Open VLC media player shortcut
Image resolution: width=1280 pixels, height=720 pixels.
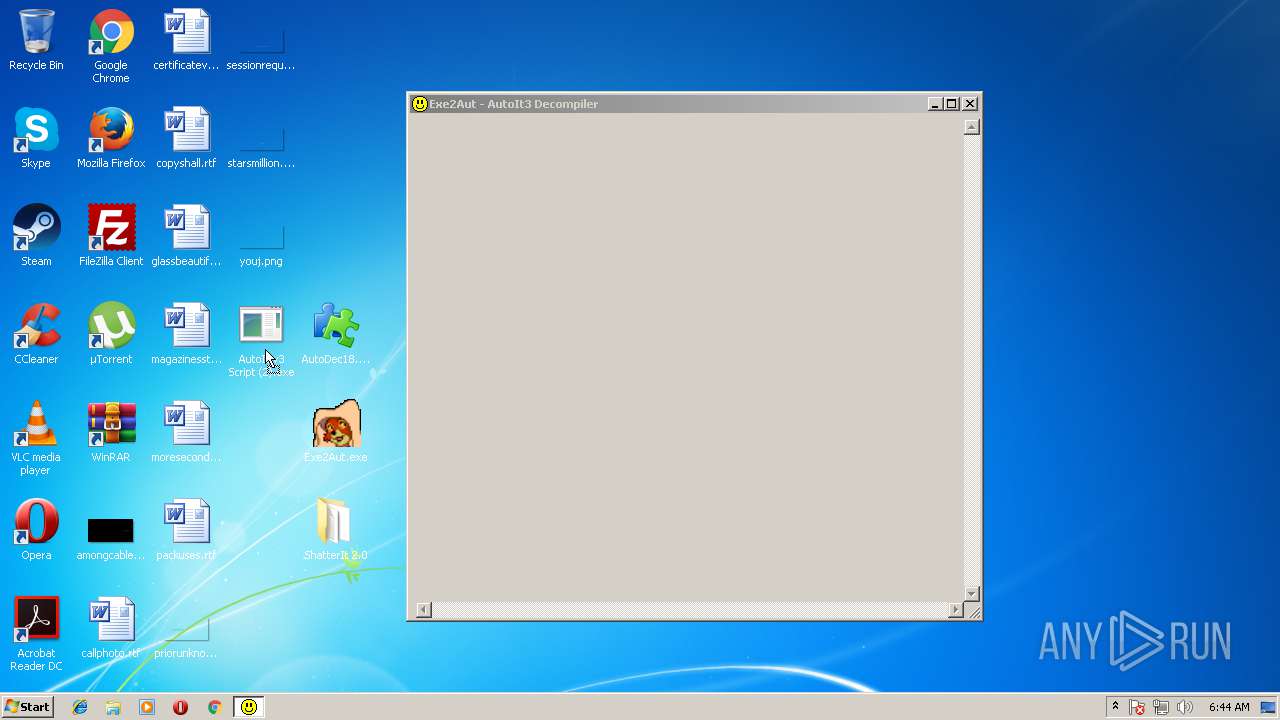(36, 438)
